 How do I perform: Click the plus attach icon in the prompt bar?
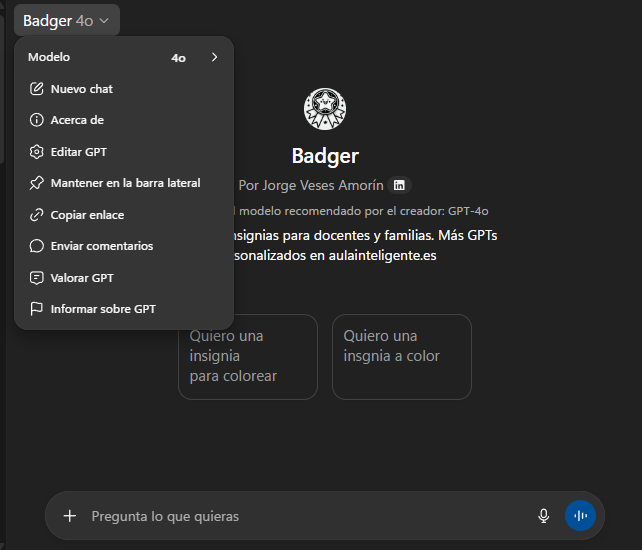tap(70, 516)
